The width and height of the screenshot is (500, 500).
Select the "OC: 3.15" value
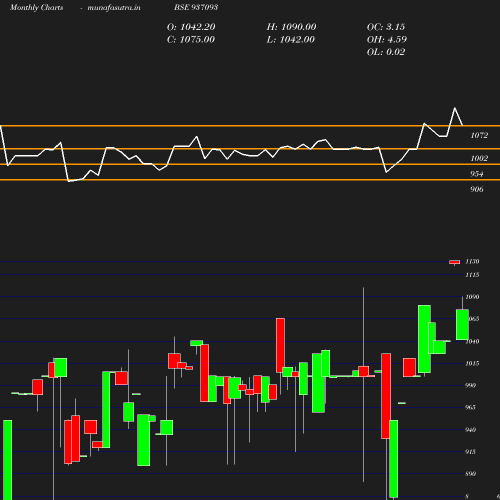click(x=386, y=27)
